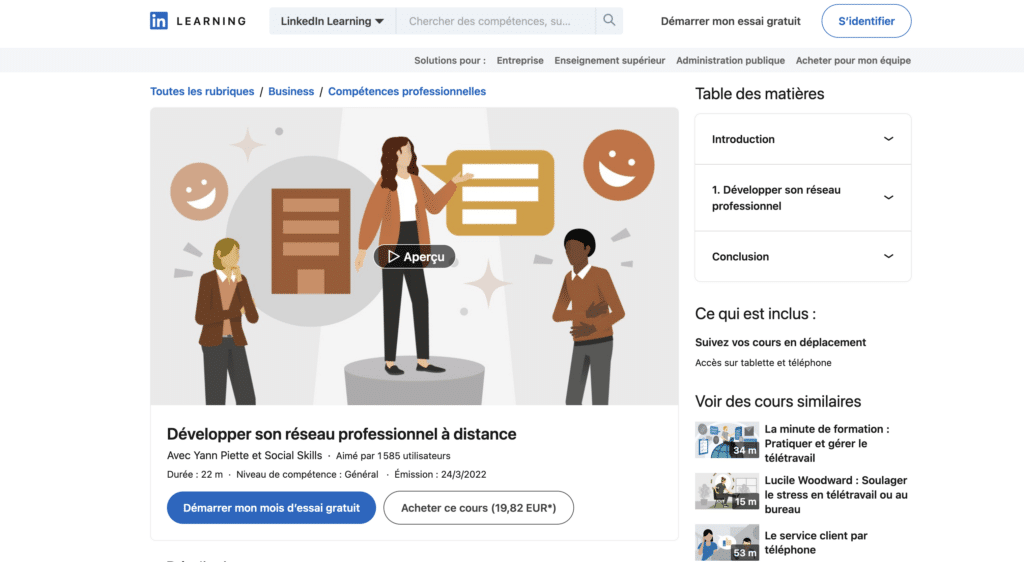Focus the Chercher des compétences search field

coord(496,21)
